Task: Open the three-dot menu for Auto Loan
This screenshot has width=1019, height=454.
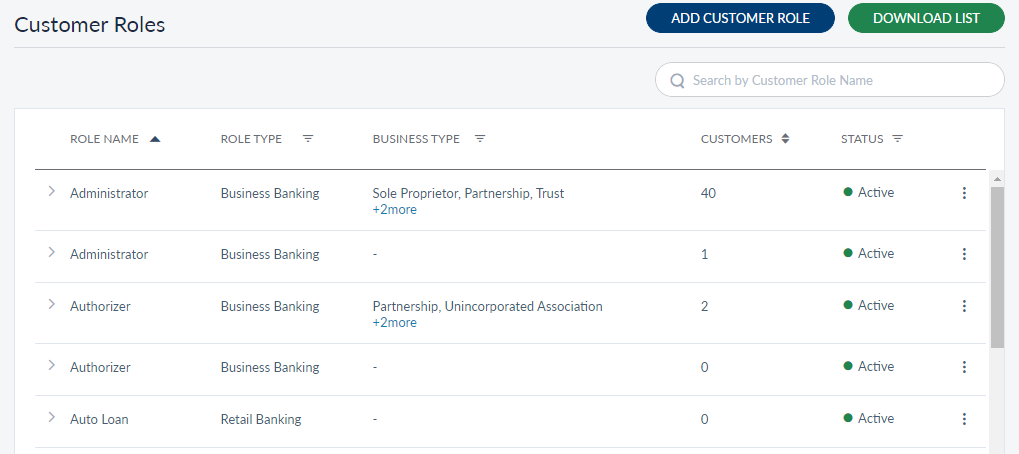Action: tap(964, 420)
